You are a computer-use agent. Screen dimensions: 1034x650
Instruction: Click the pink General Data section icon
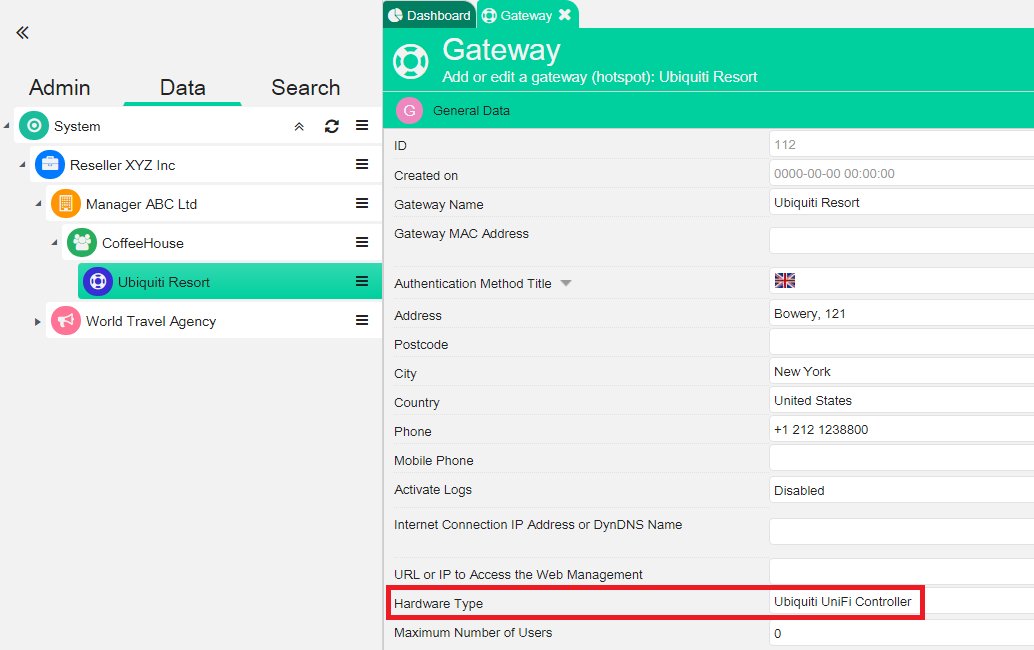409,111
